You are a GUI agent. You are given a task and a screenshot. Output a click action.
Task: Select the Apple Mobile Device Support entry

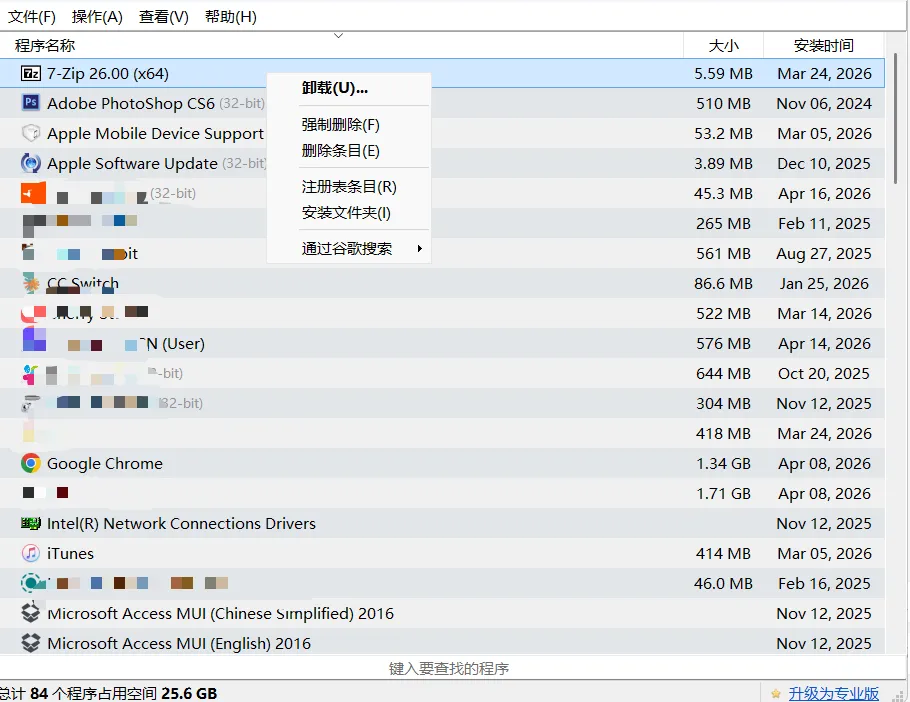[442, 133]
